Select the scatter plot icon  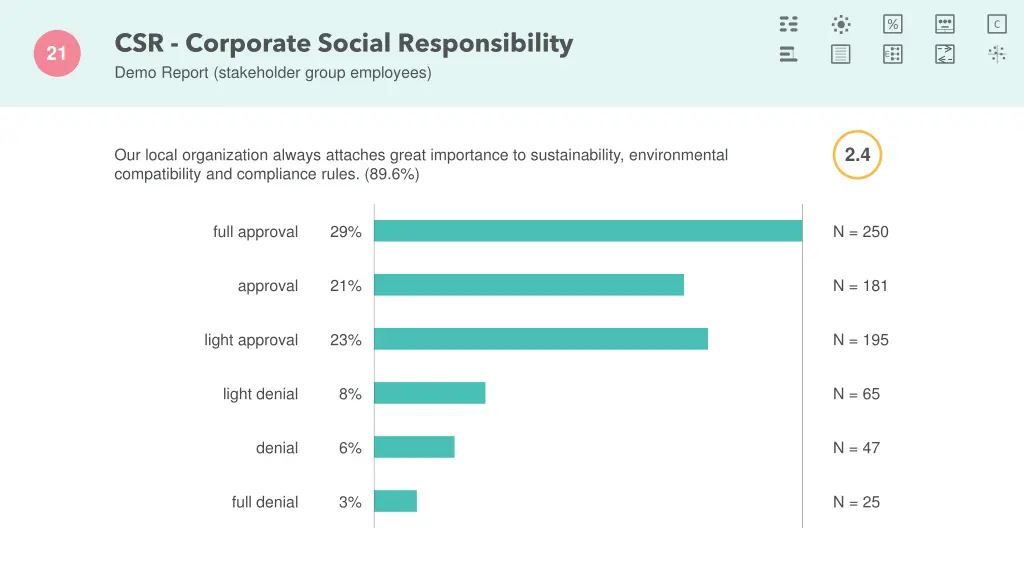pos(997,54)
